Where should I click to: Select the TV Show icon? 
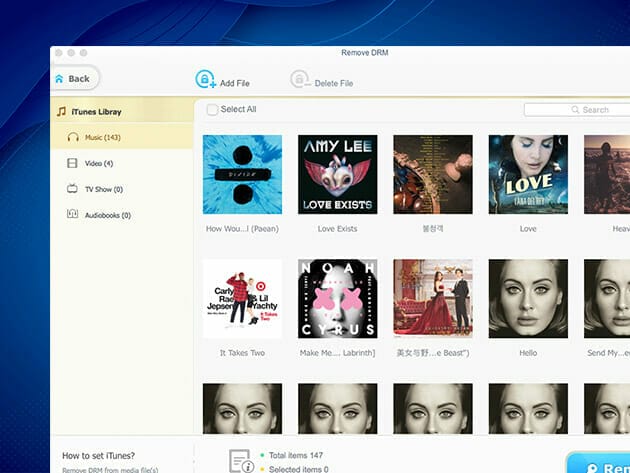[x=72, y=188]
